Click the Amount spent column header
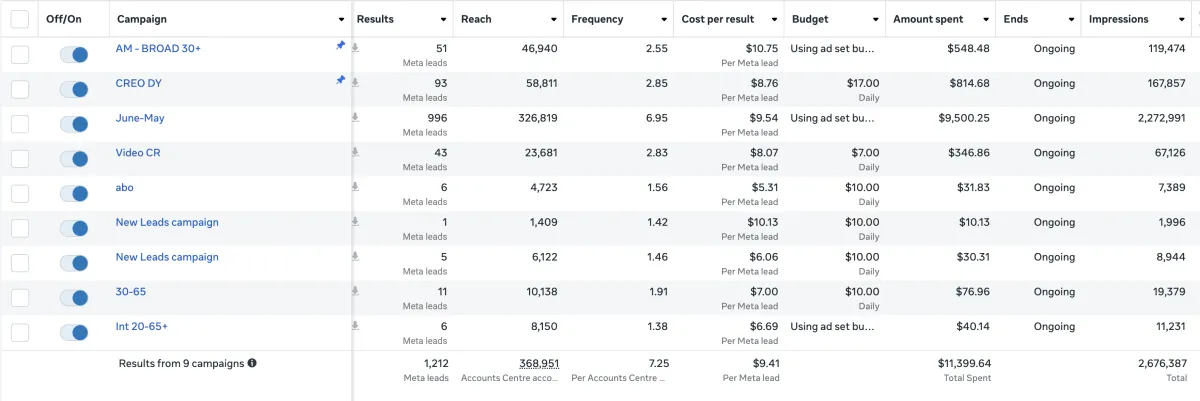The image size is (1200, 401). click(x=927, y=19)
